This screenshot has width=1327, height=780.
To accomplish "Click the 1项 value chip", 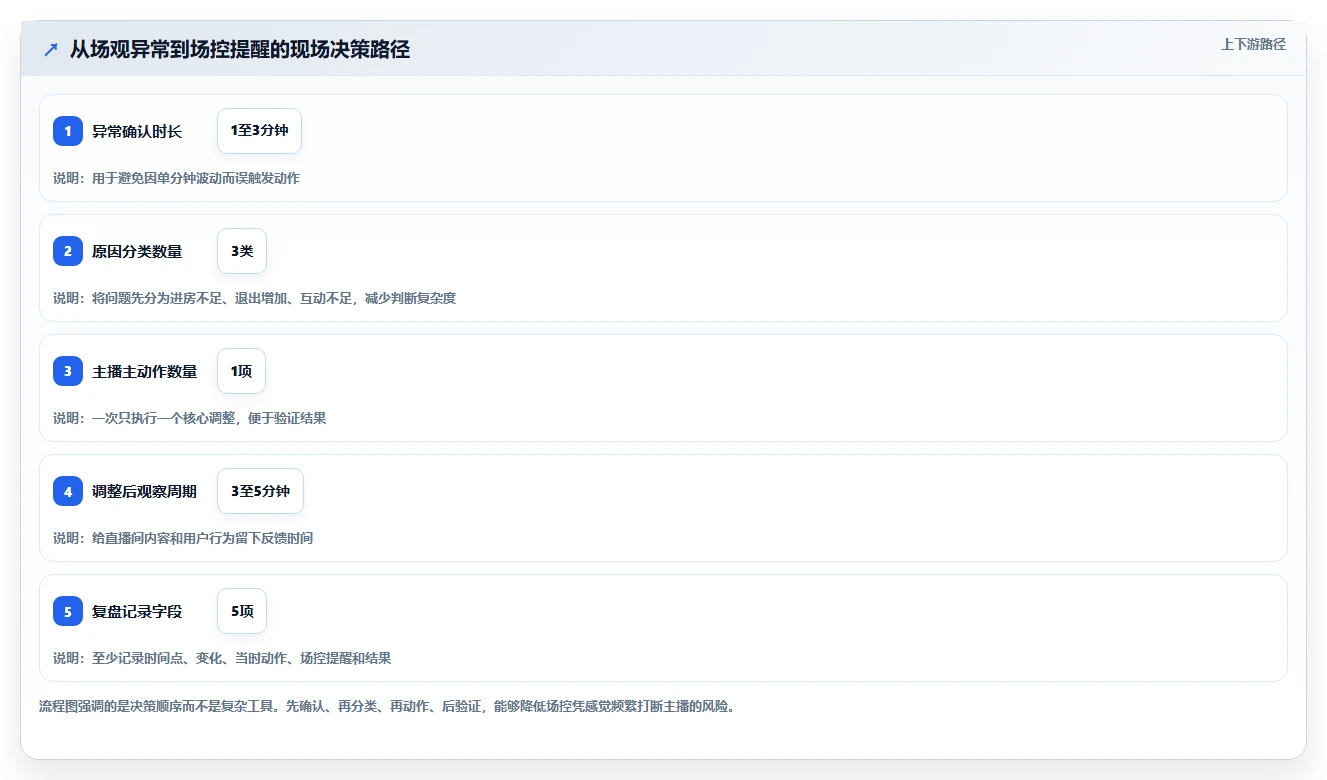I will [241, 371].
